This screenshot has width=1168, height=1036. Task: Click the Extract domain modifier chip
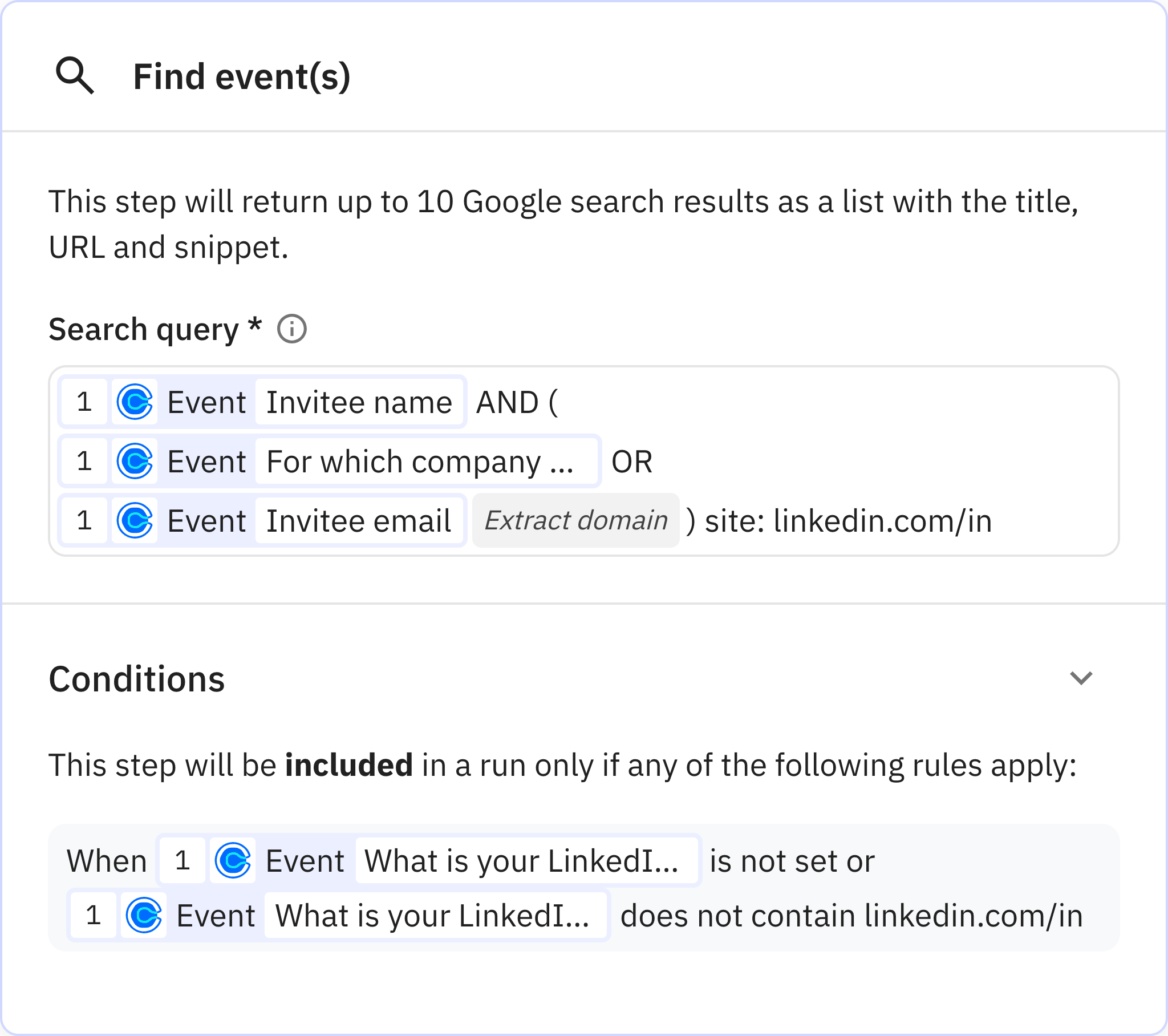[x=576, y=520]
